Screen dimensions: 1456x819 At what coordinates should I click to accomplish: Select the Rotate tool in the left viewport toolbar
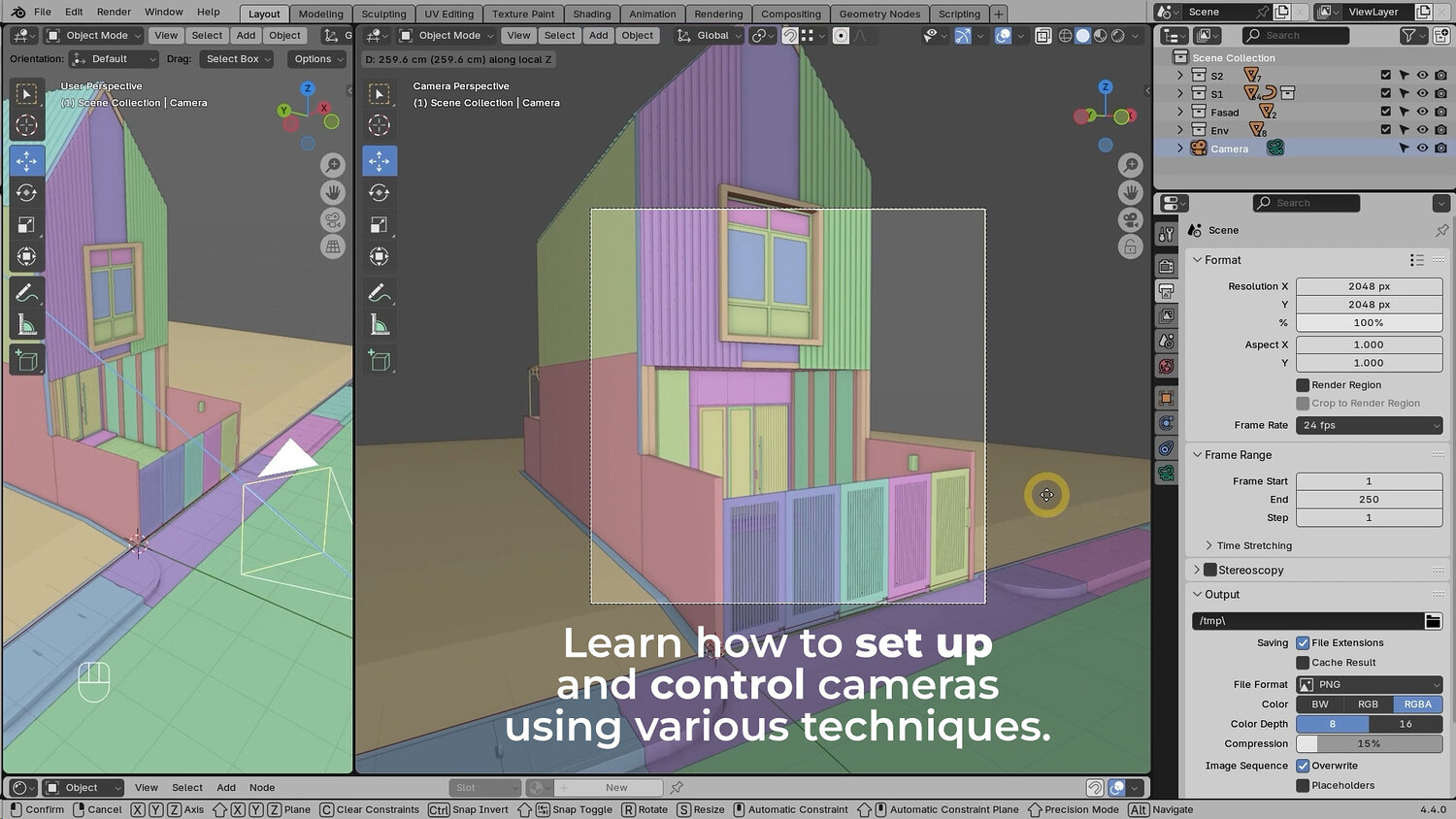tap(27, 192)
